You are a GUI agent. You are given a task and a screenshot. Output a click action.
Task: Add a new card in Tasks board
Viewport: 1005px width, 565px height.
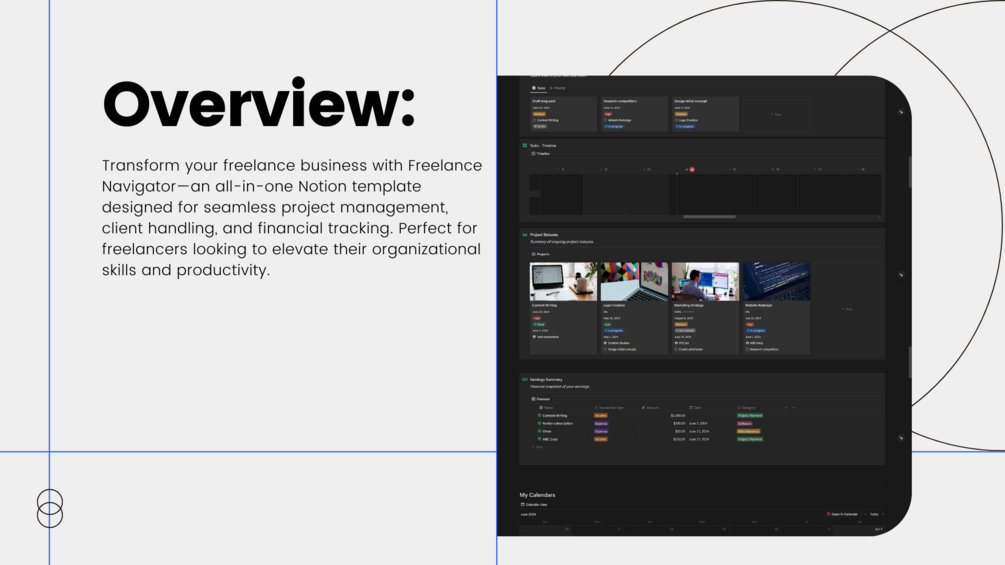click(x=776, y=115)
